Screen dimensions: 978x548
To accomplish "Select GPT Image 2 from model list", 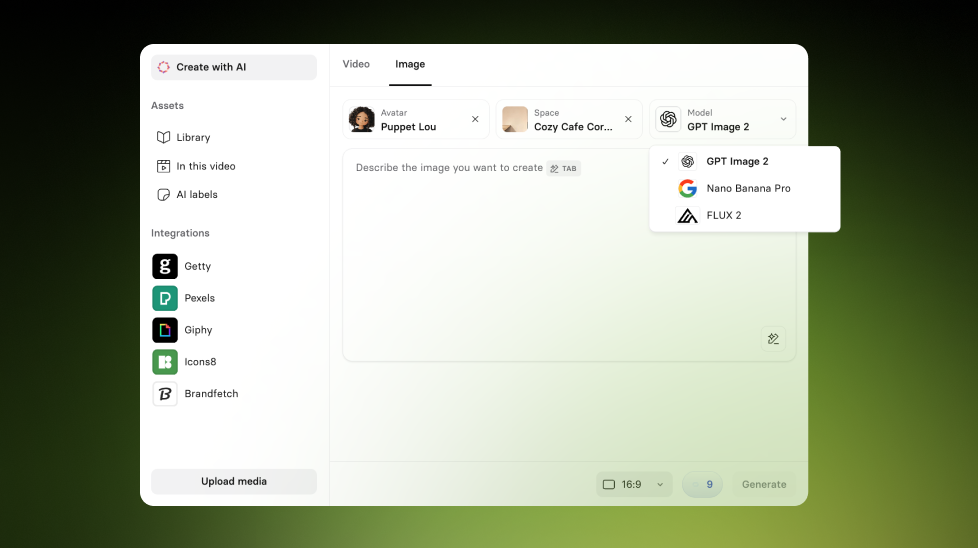I will (745, 161).
